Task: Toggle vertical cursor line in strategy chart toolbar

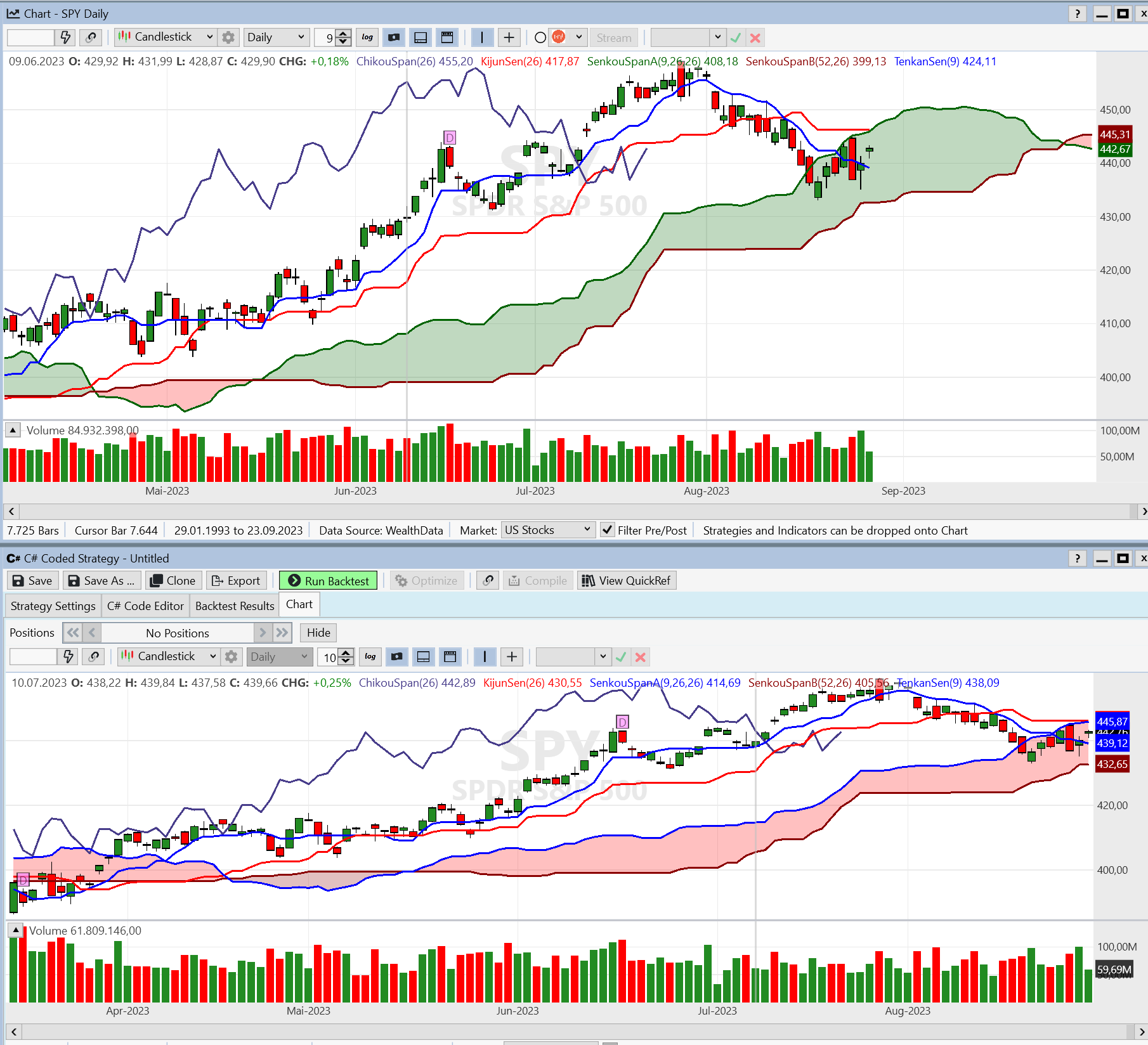Action: pyautogui.click(x=485, y=656)
